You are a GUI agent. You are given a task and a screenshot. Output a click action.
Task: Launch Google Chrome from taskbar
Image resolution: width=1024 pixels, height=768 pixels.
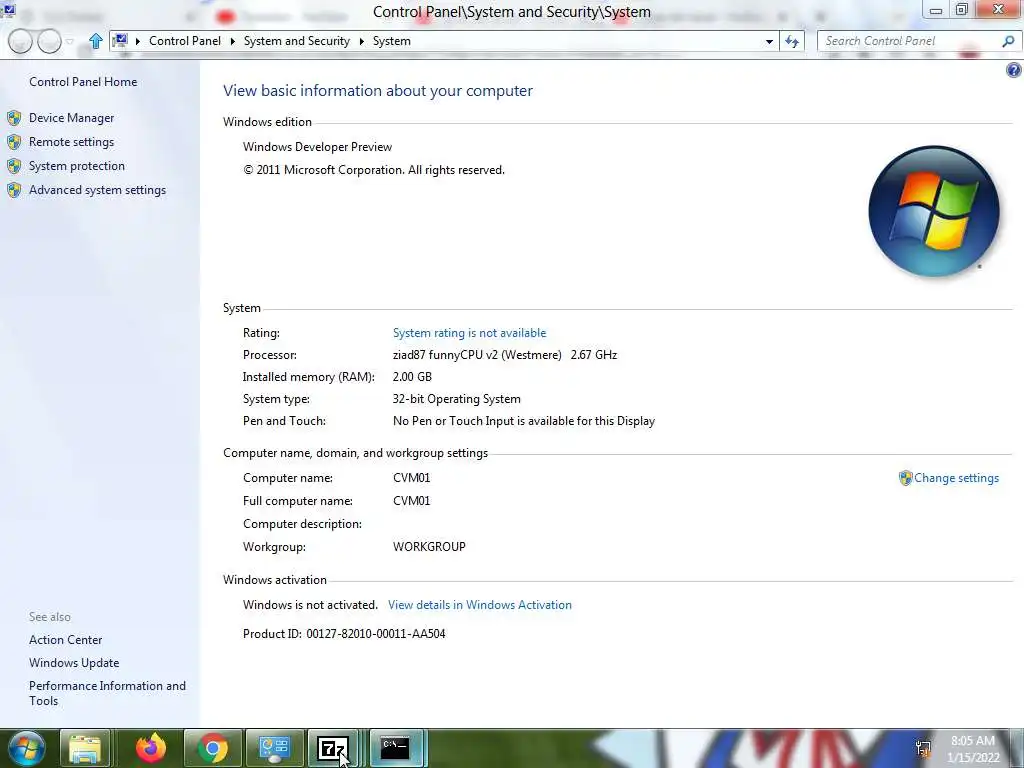pyautogui.click(x=213, y=748)
